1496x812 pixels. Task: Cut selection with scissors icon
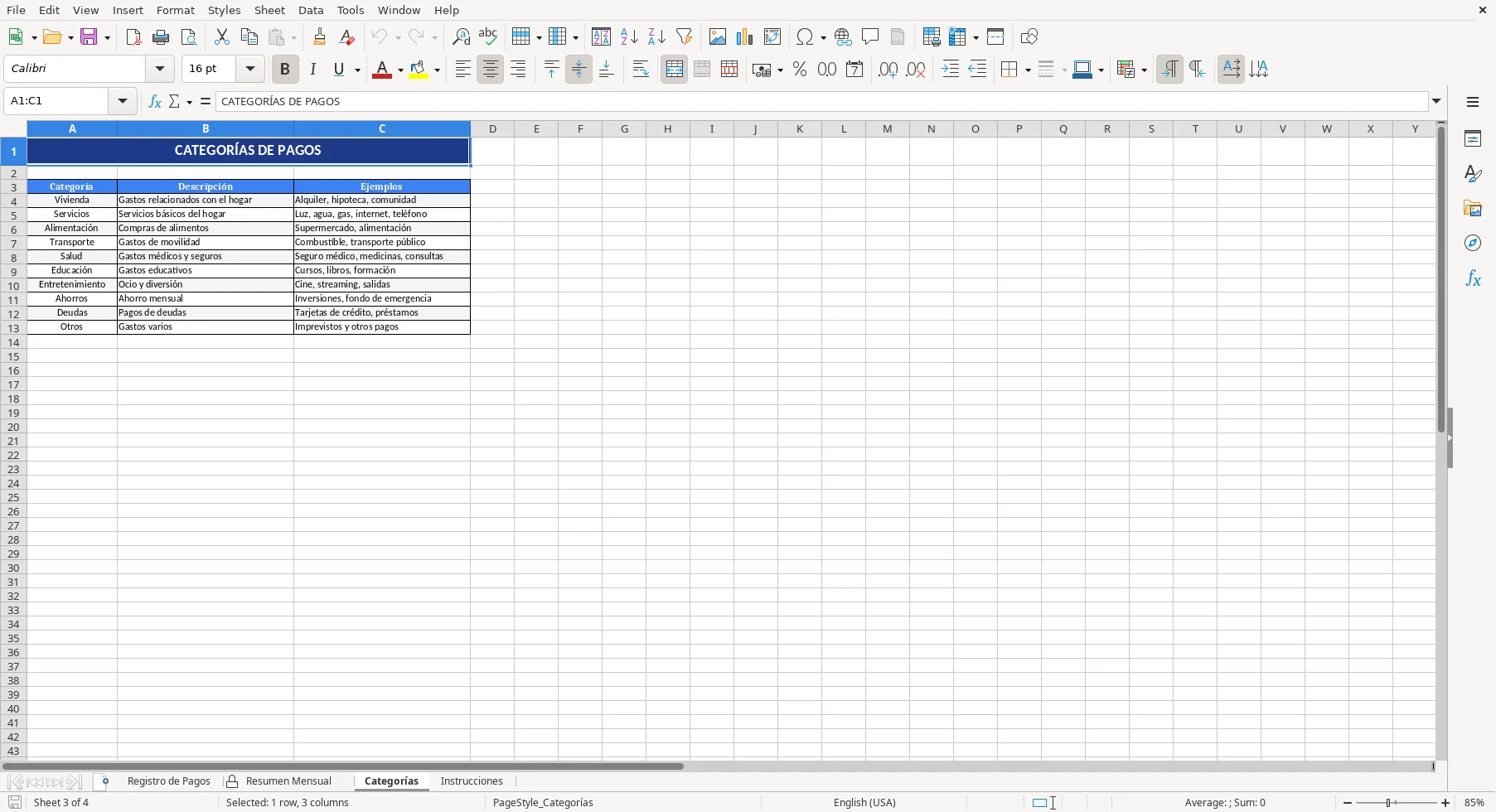[221, 36]
